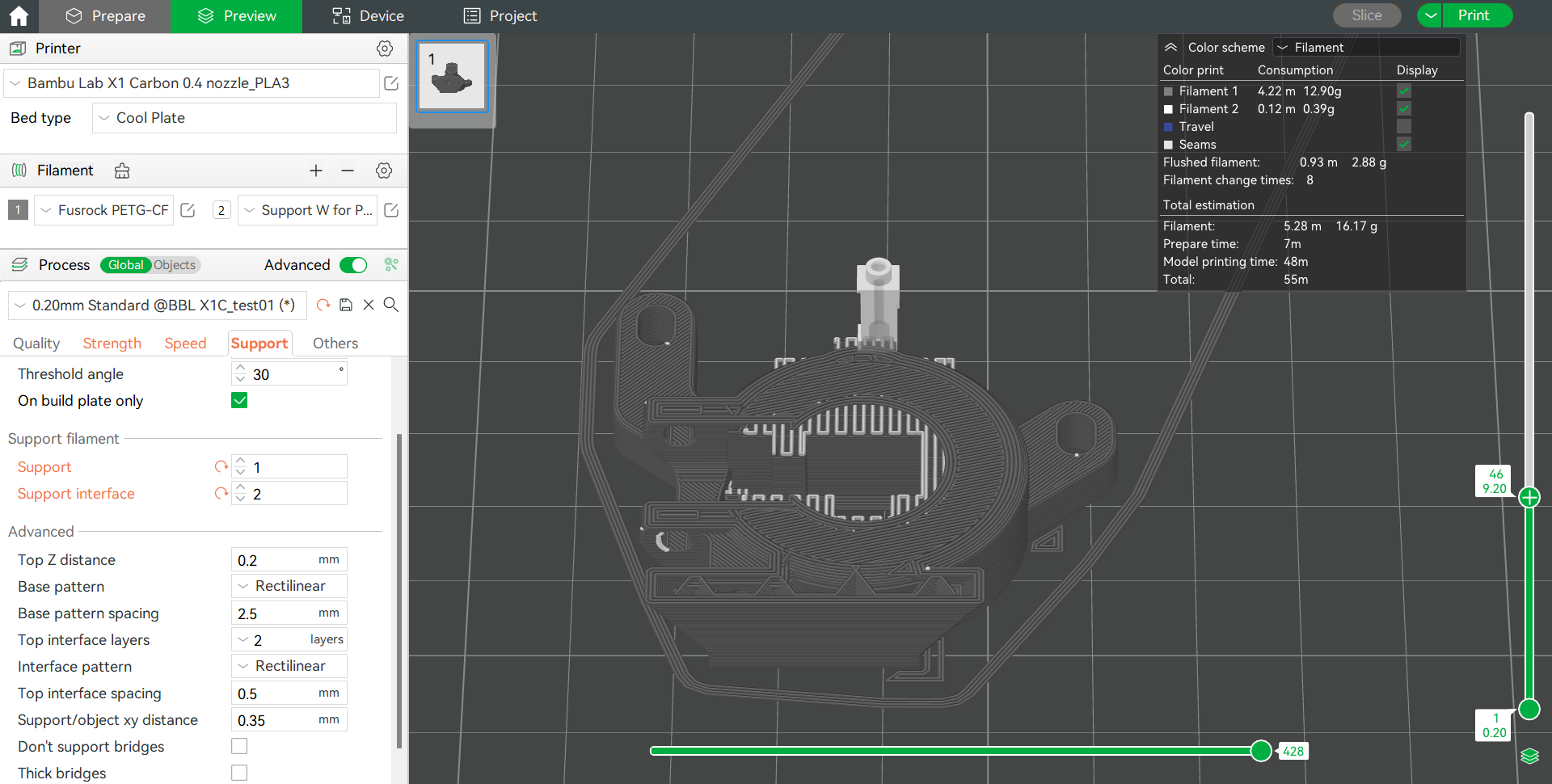1552x784 pixels.
Task: Open printer settings gear icon
Action: pos(385,48)
